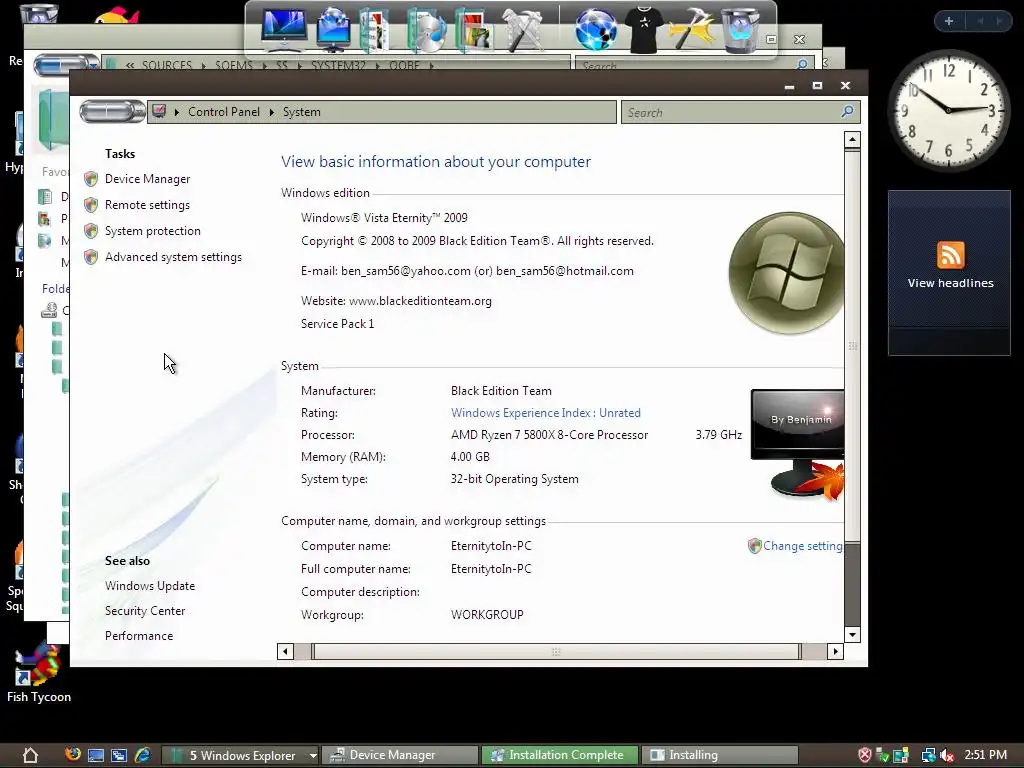1024x768 pixels.
Task: Switch to the Installing taskbar button
Action: (719, 756)
